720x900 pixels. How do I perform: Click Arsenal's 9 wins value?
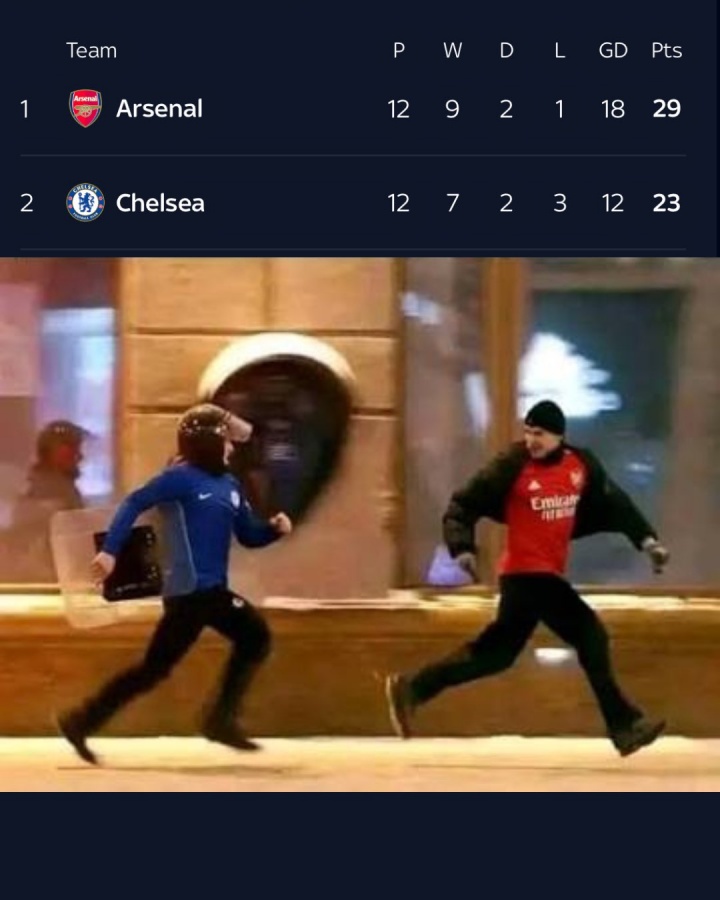coord(452,108)
